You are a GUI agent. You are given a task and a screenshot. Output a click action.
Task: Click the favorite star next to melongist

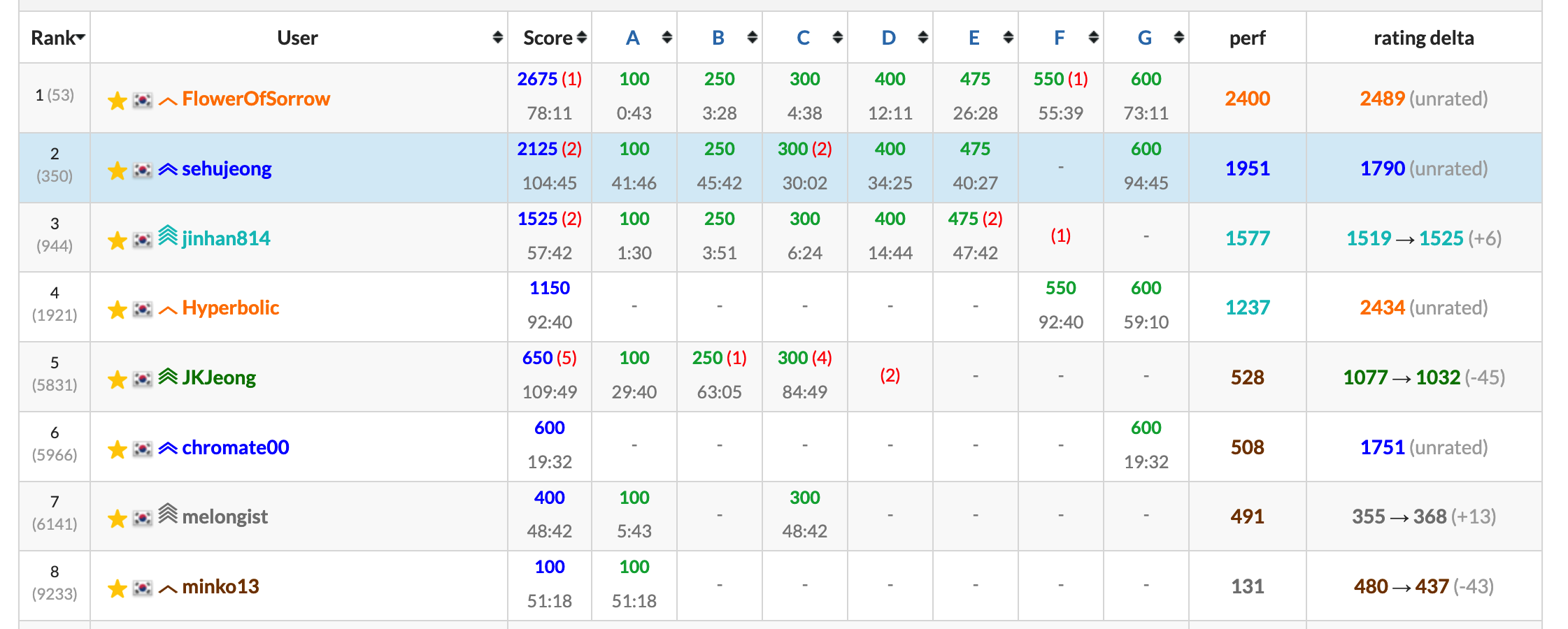[117, 519]
